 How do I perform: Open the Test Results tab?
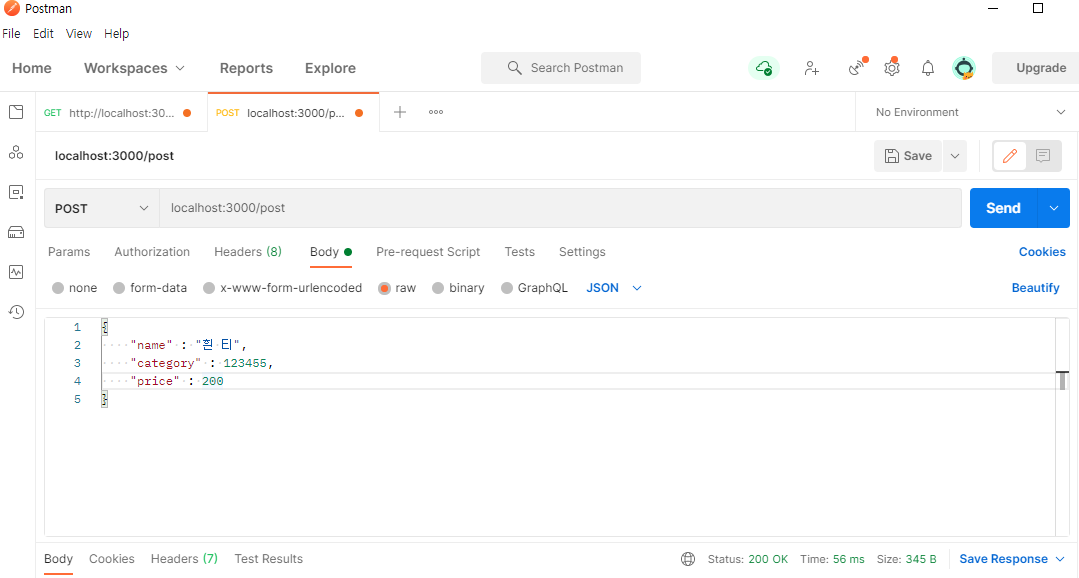[x=268, y=559]
